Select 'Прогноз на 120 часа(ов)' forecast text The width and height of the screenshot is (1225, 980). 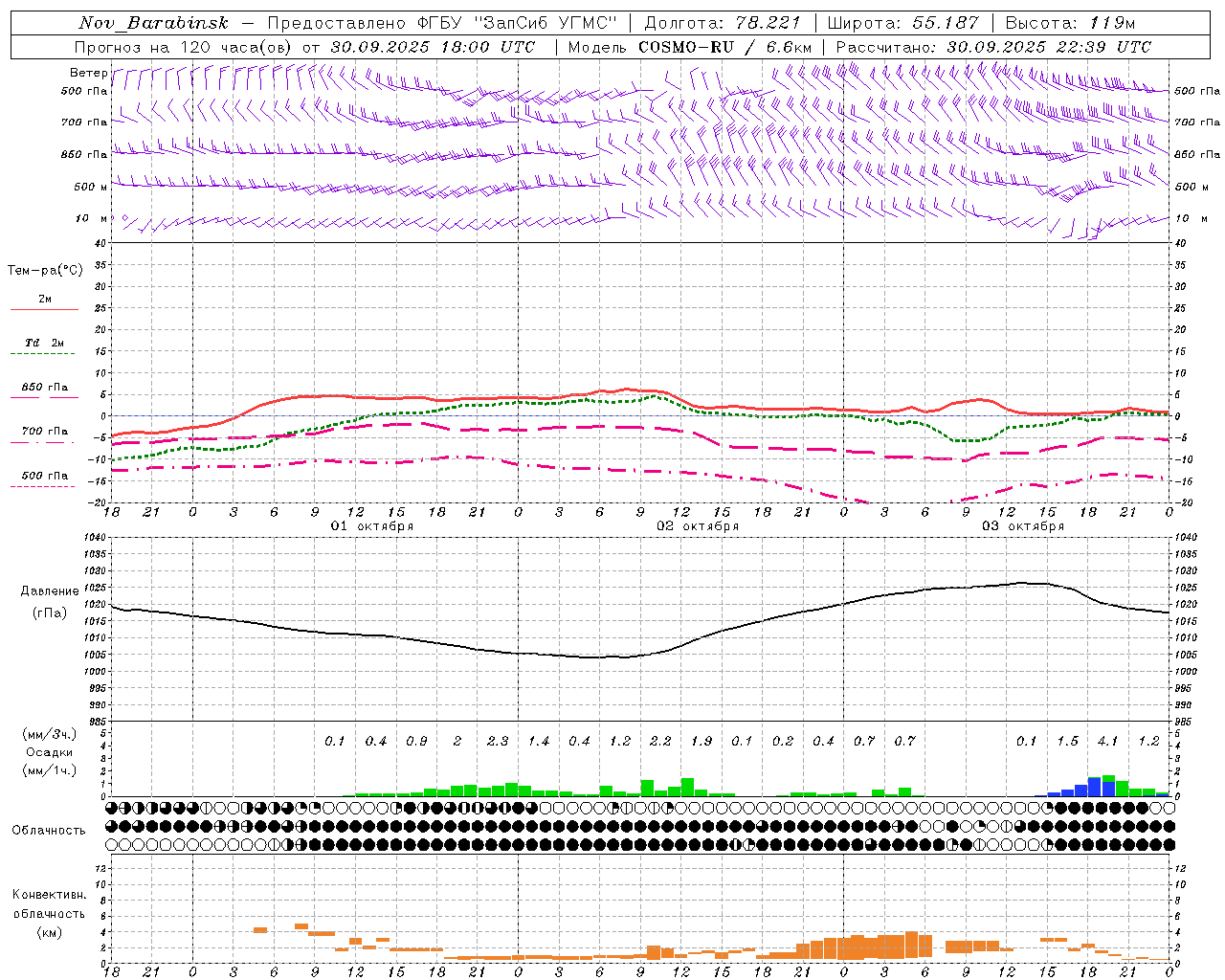(x=184, y=47)
